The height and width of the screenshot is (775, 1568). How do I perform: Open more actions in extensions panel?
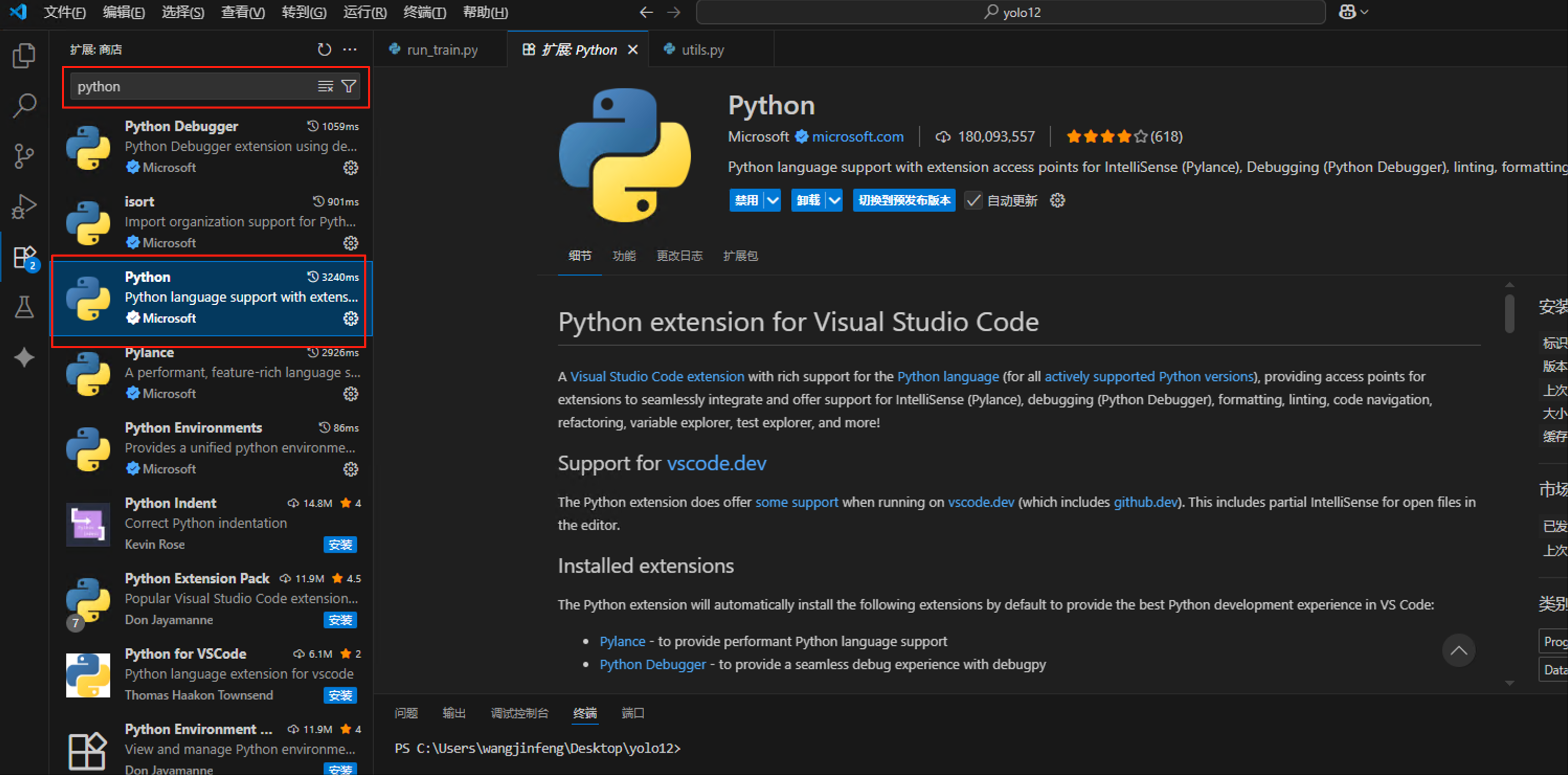[350, 49]
